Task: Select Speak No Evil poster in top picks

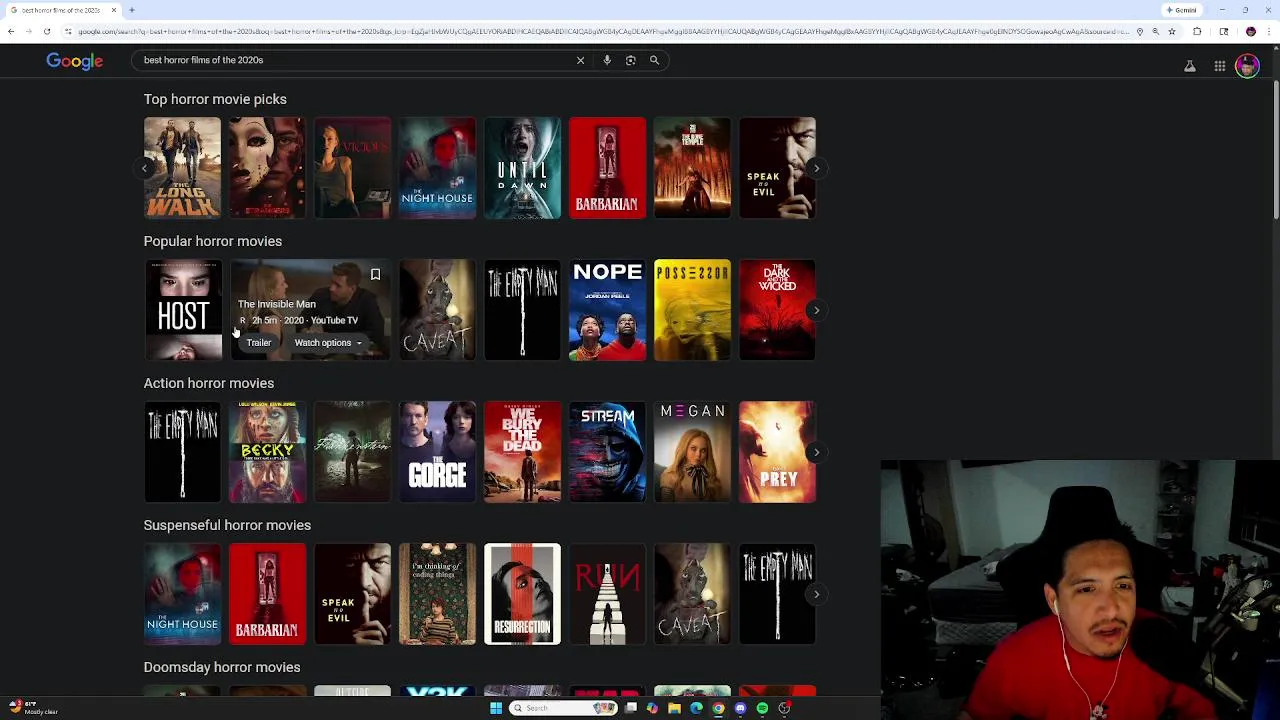Action: tap(777, 168)
